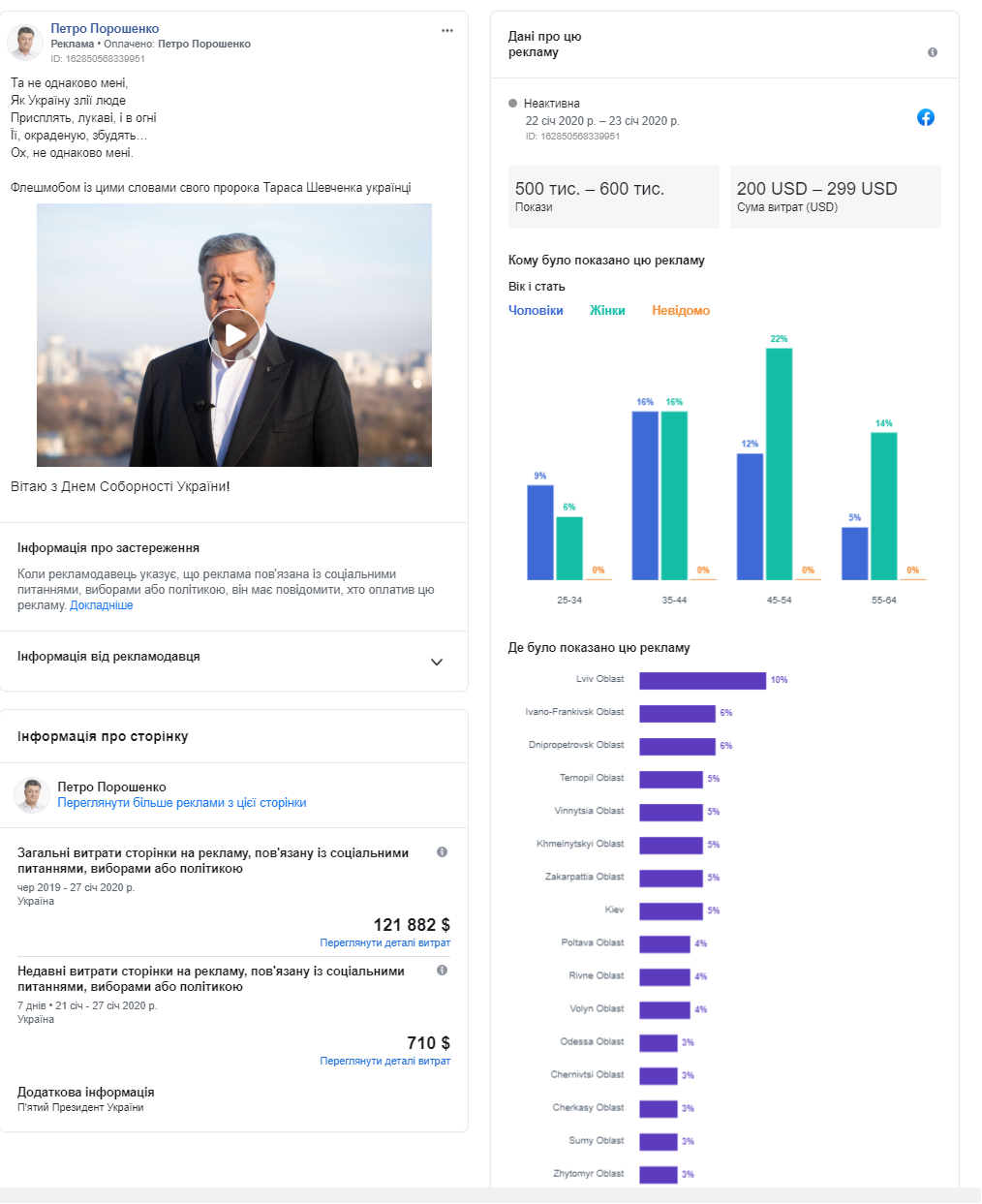Toggle the Чоловіки legend in chart
This screenshot has width=982, height=1204.
(x=536, y=311)
